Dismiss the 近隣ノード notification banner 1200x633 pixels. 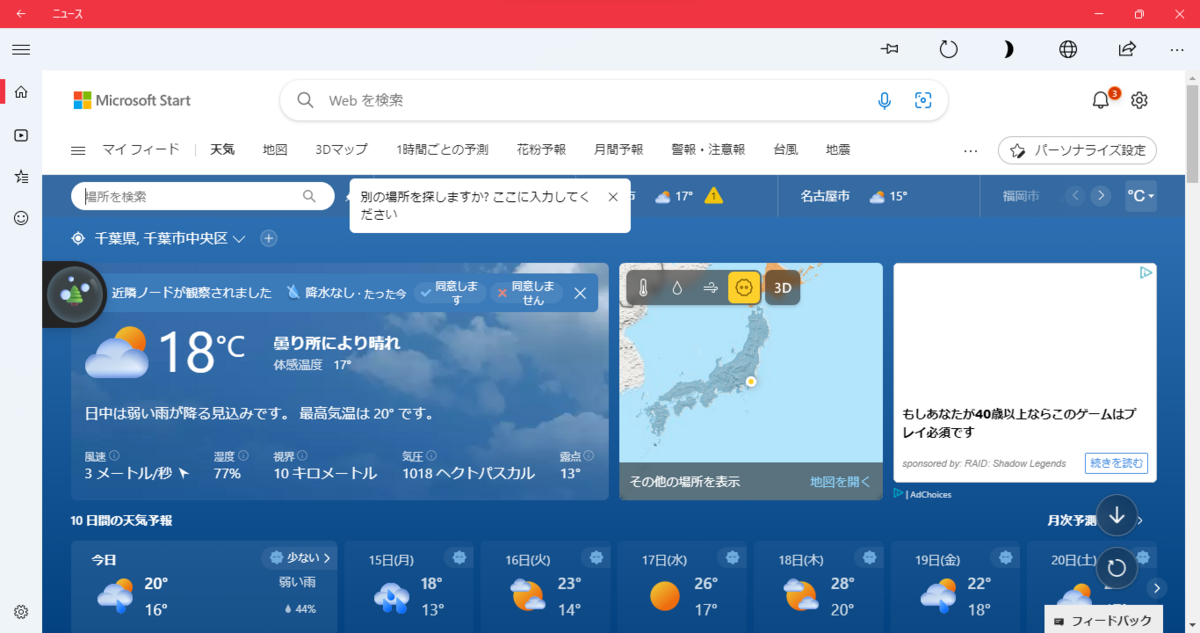[x=580, y=293]
